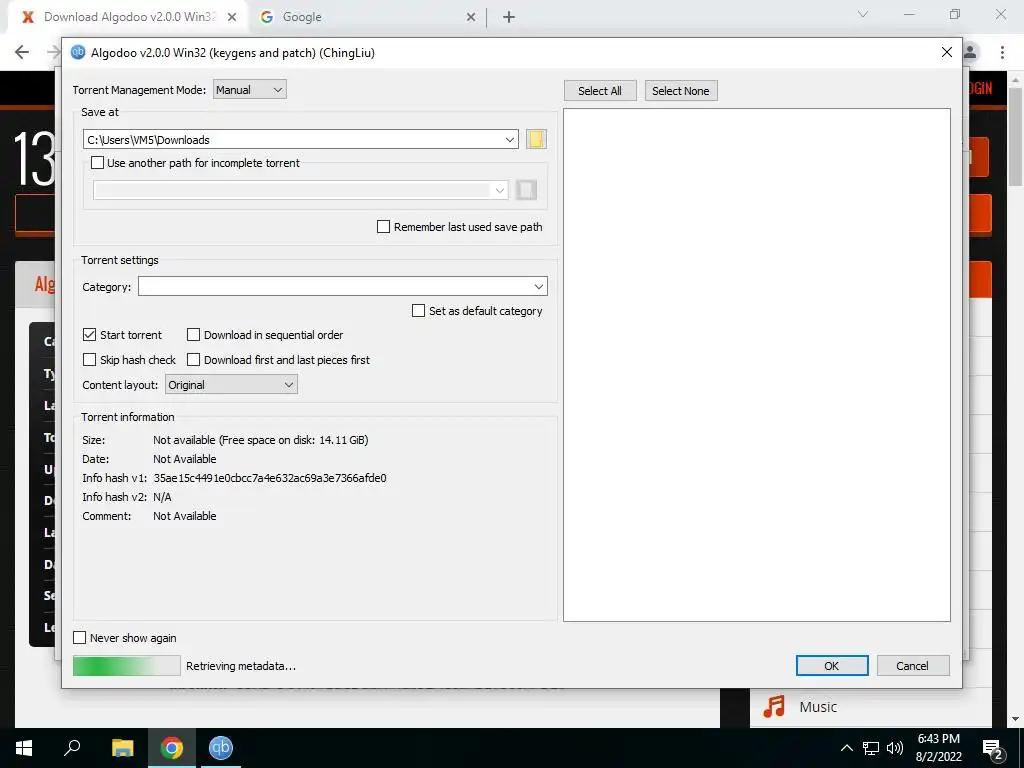Image resolution: width=1024 pixels, height=768 pixels.
Task: Click the Select None button
Action: (680, 91)
